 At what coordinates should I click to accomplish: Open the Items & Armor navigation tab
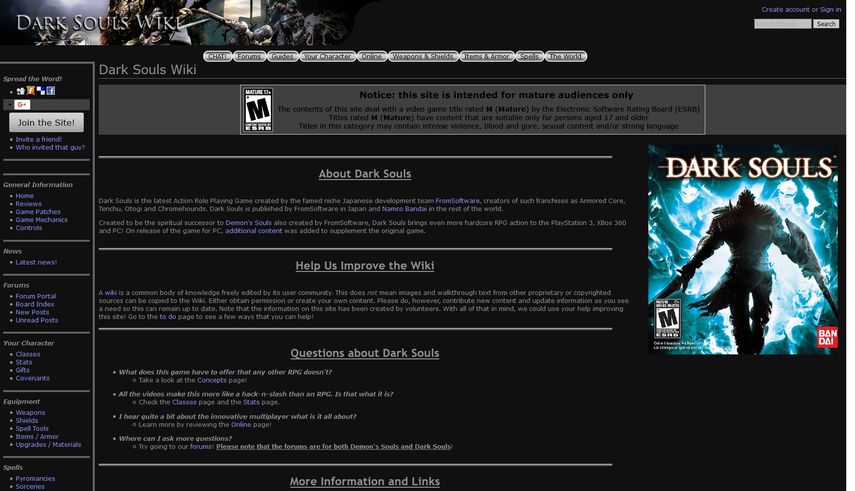487,56
